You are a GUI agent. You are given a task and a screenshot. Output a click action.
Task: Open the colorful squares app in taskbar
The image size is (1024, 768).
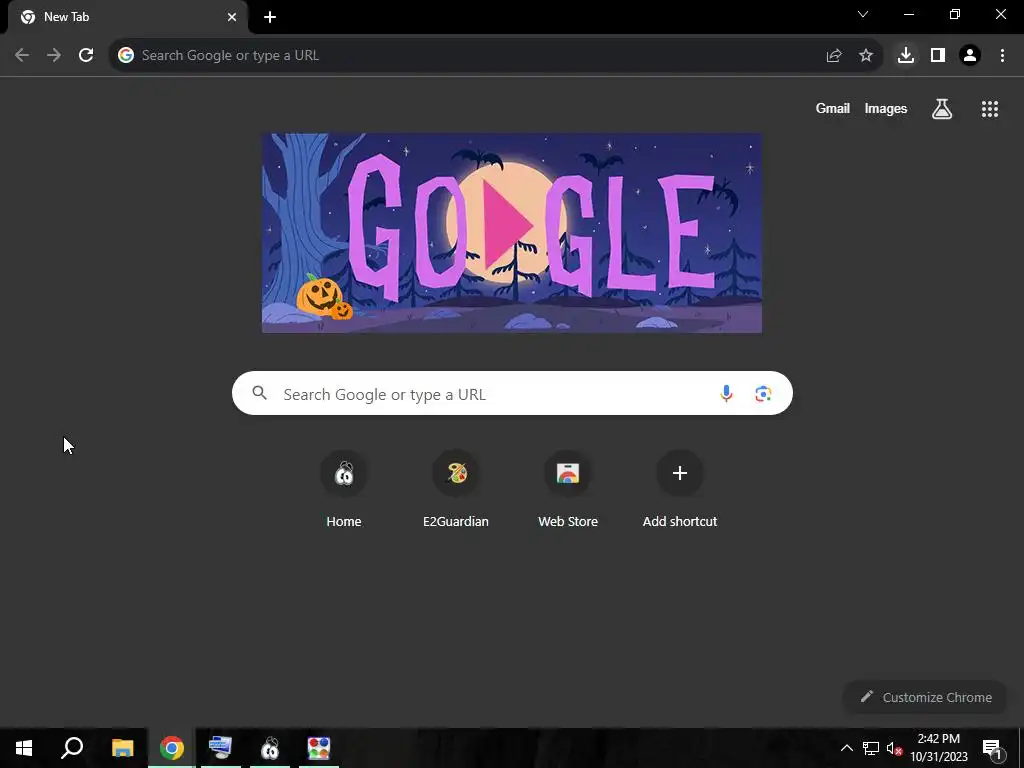(319, 748)
